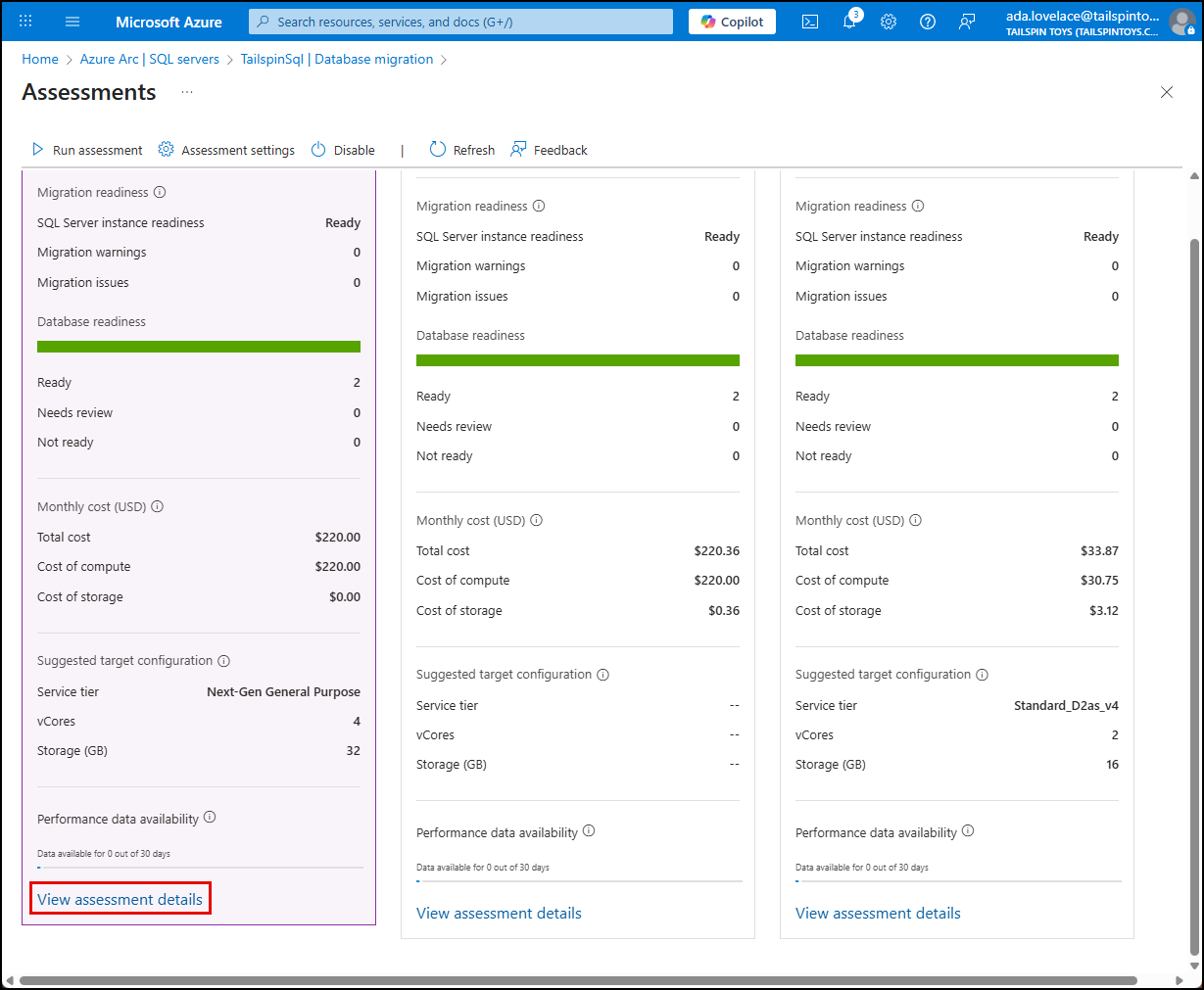This screenshot has width=1204, height=990.
Task: Disable the assessment feature
Action: tap(342, 149)
